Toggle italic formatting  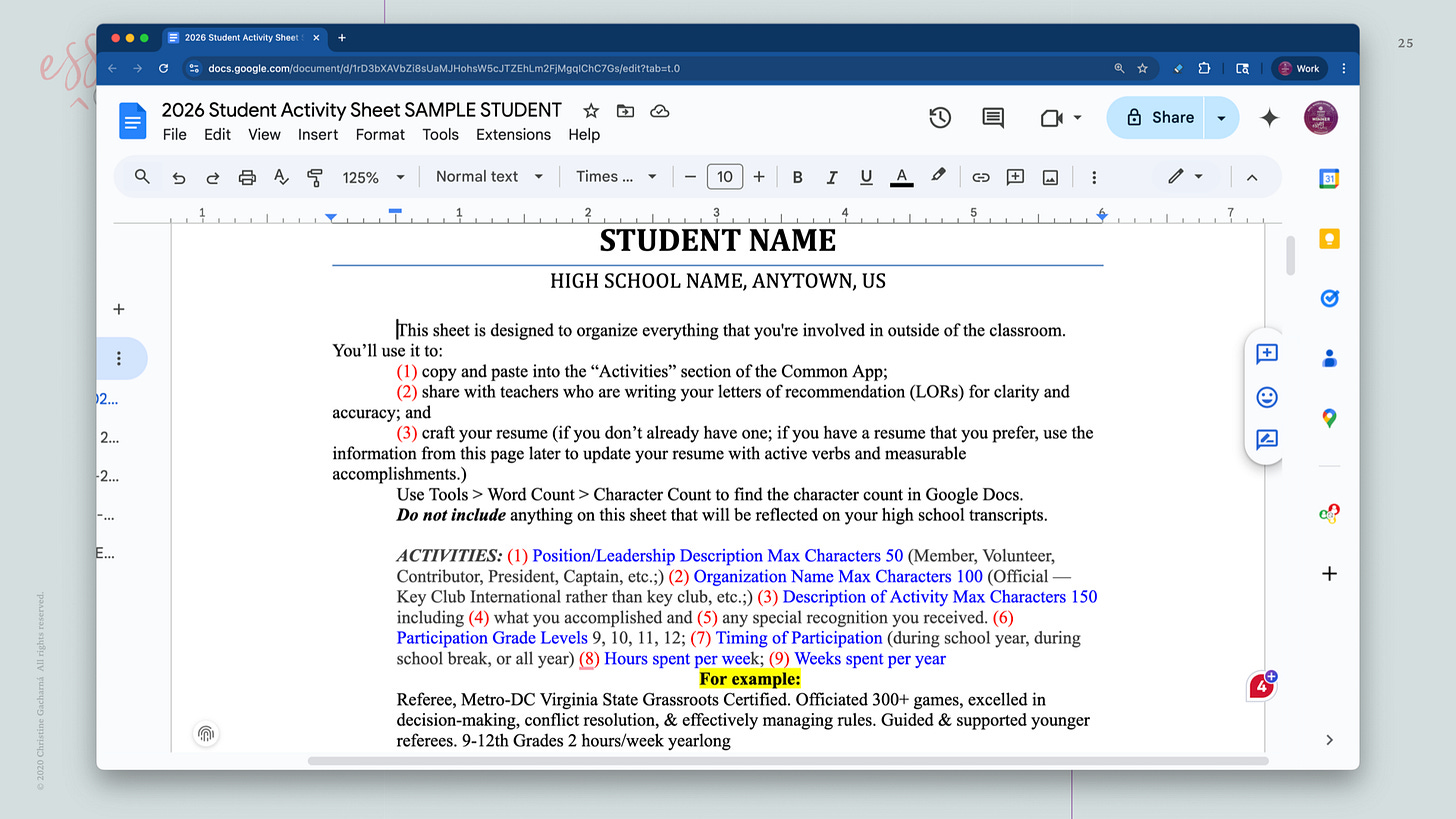coord(831,177)
